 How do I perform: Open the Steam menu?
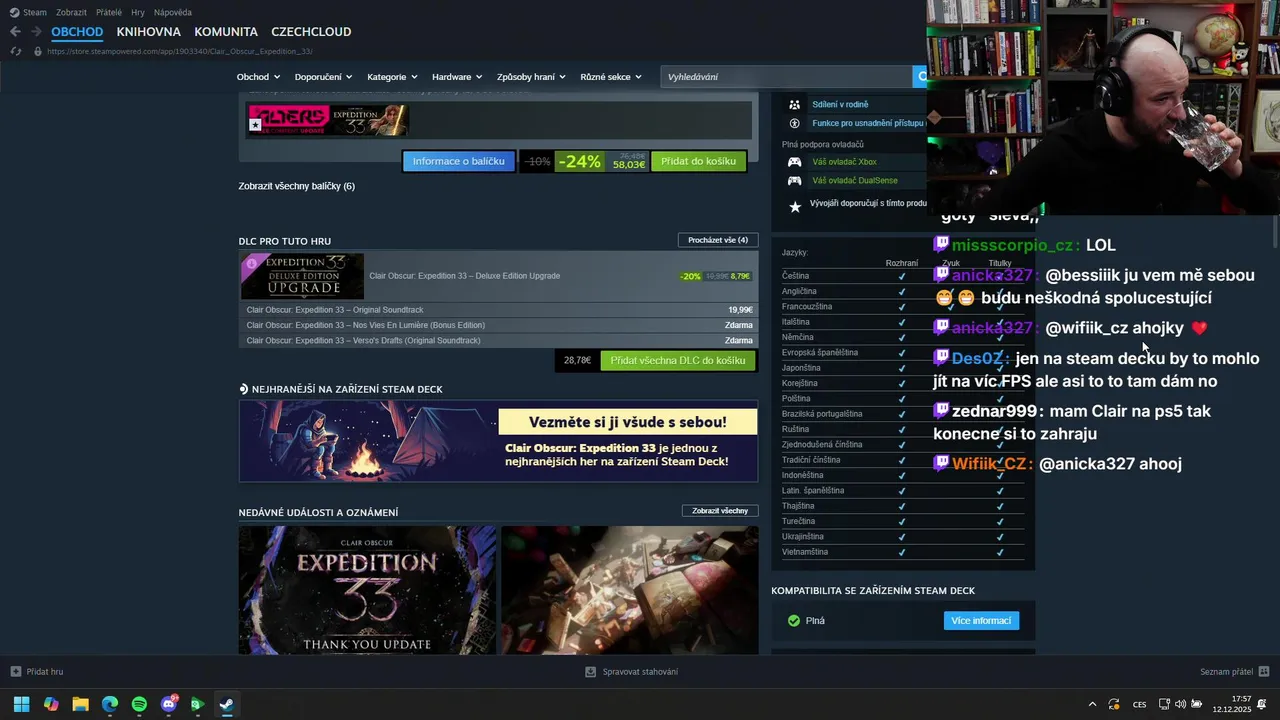point(35,12)
